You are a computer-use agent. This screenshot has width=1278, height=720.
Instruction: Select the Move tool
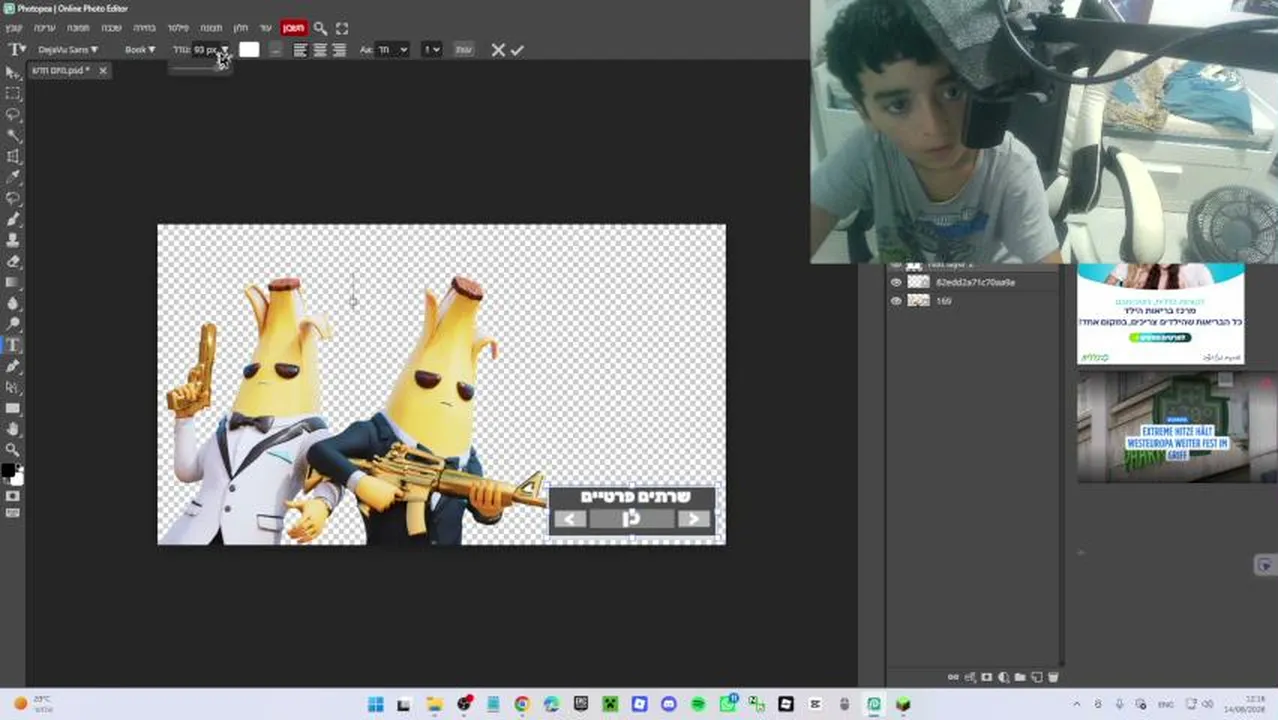tap(12, 73)
